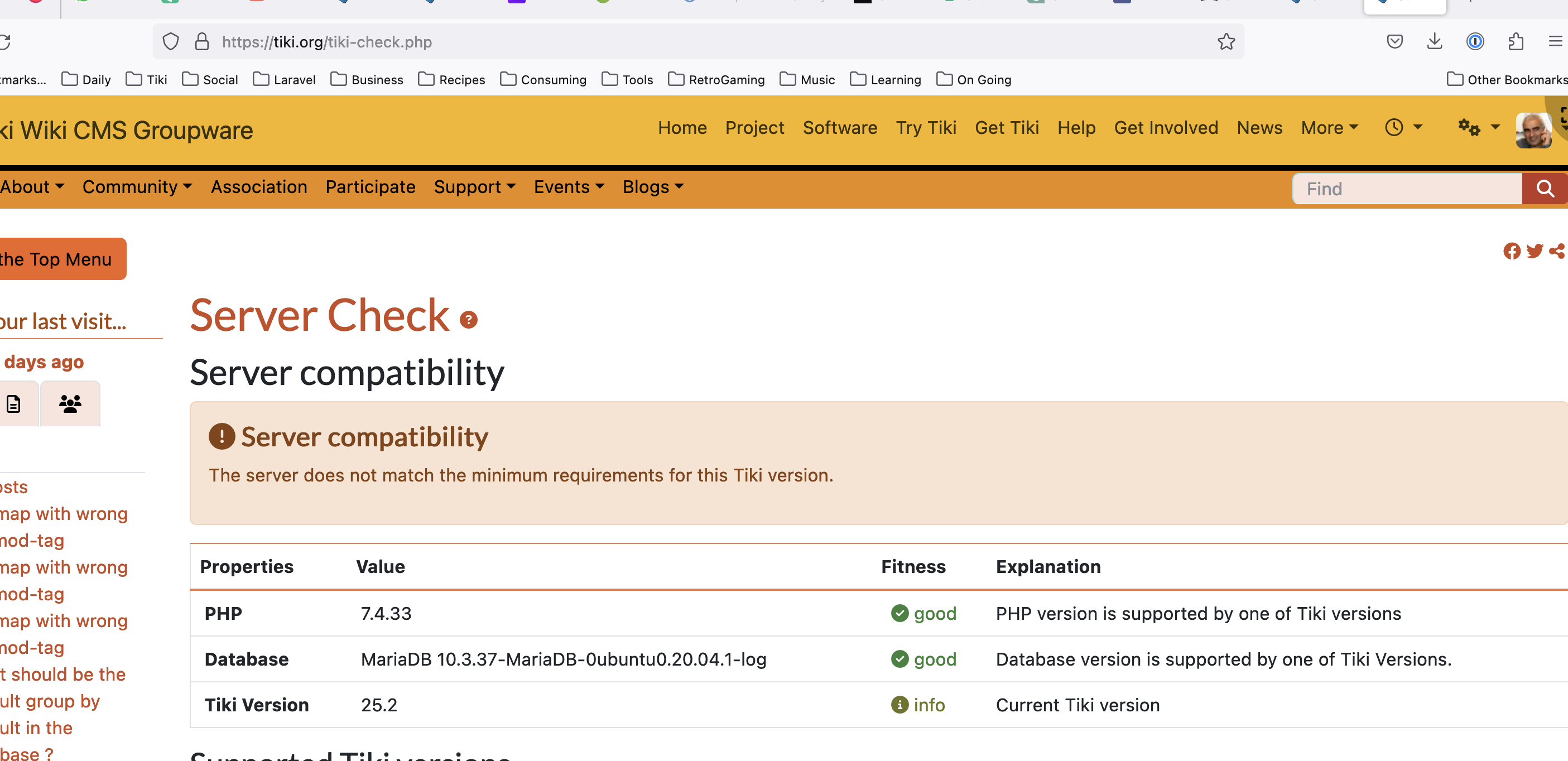Expand the About dropdown menu

(32, 187)
